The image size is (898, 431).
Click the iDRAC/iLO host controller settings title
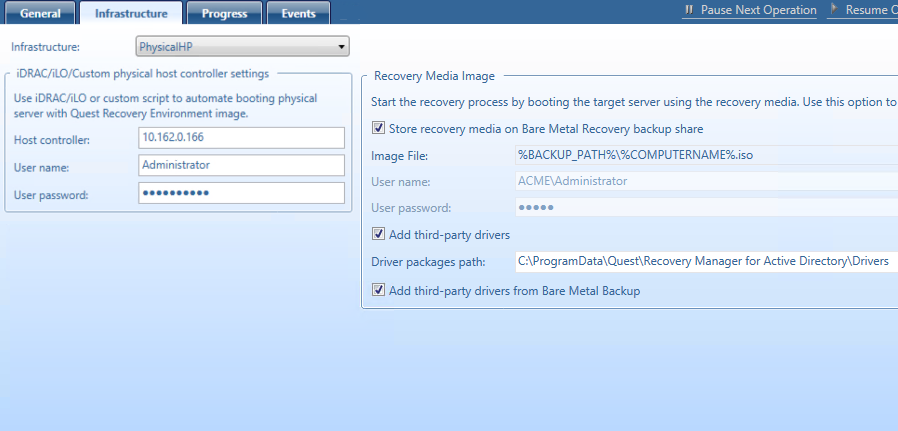click(143, 73)
